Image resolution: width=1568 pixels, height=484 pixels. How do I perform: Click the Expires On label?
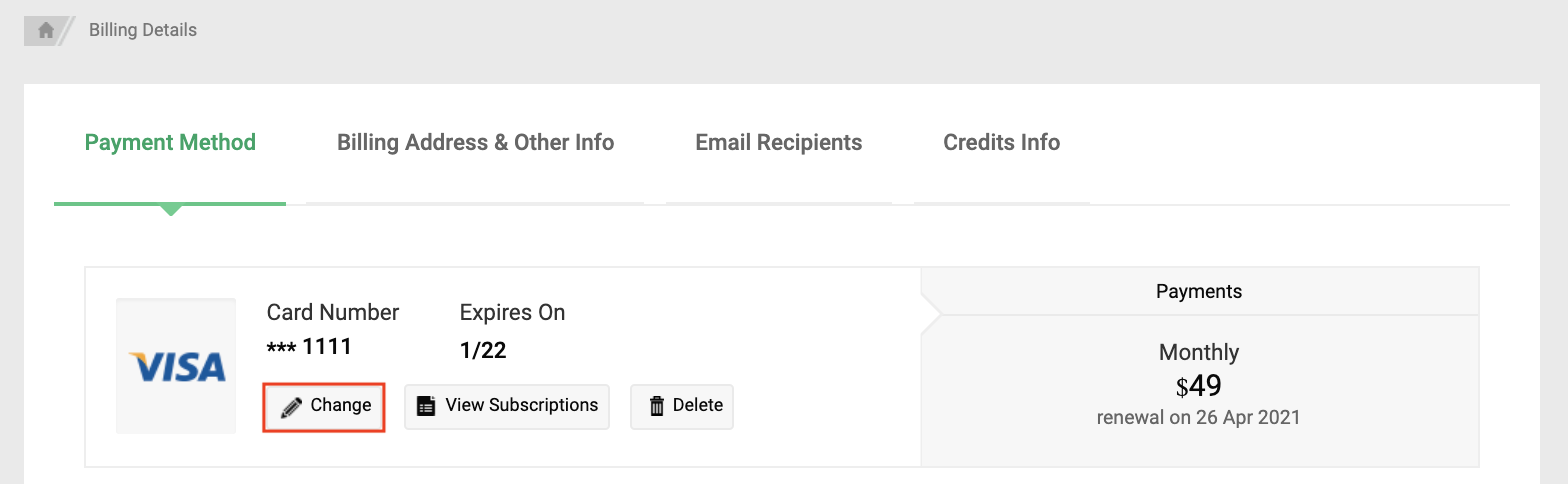click(x=512, y=313)
